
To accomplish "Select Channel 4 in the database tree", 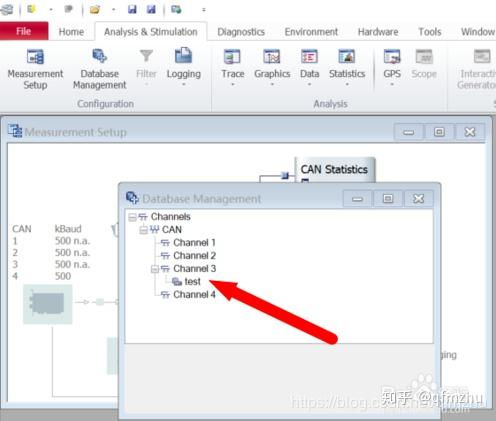I will pyautogui.click(x=194, y=295).
